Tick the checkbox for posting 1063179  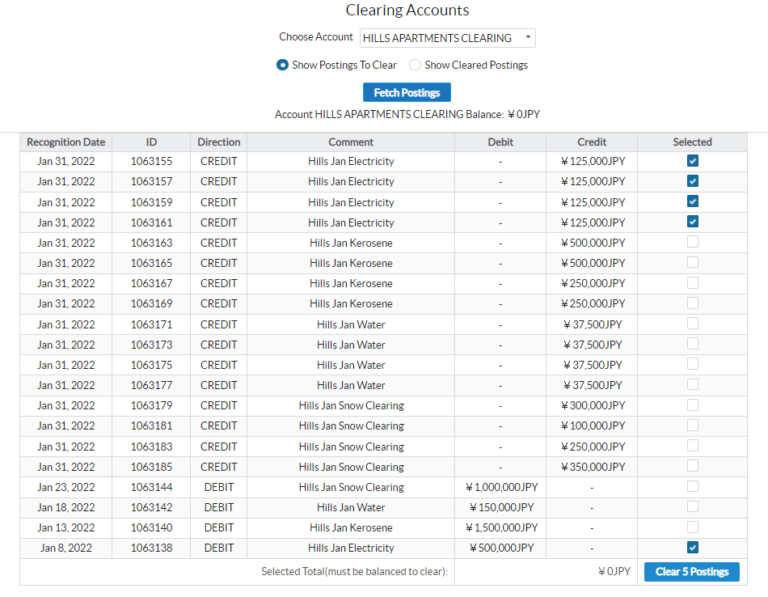click(x=692, y=405)
